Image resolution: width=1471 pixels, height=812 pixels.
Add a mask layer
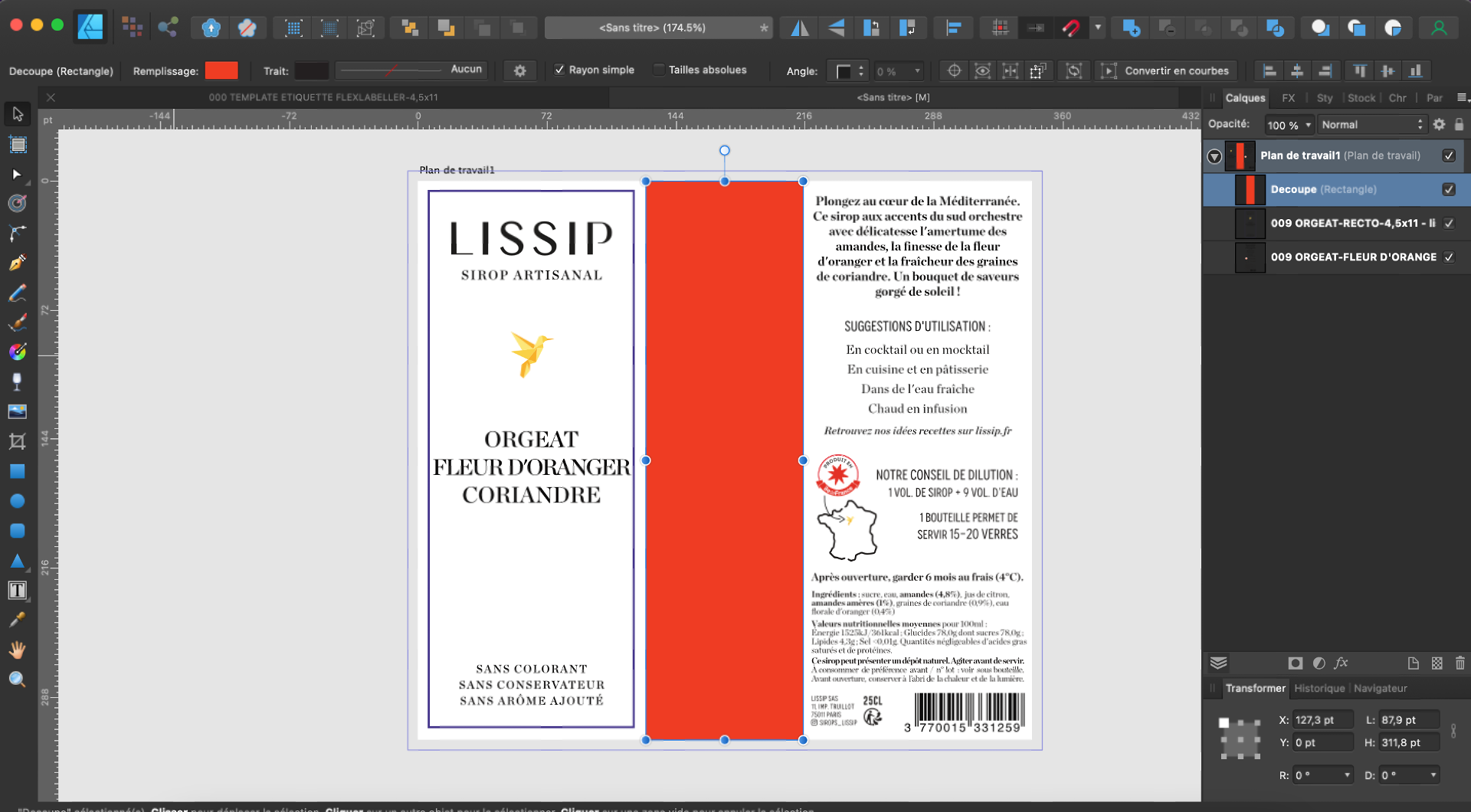click(1296, 663)
